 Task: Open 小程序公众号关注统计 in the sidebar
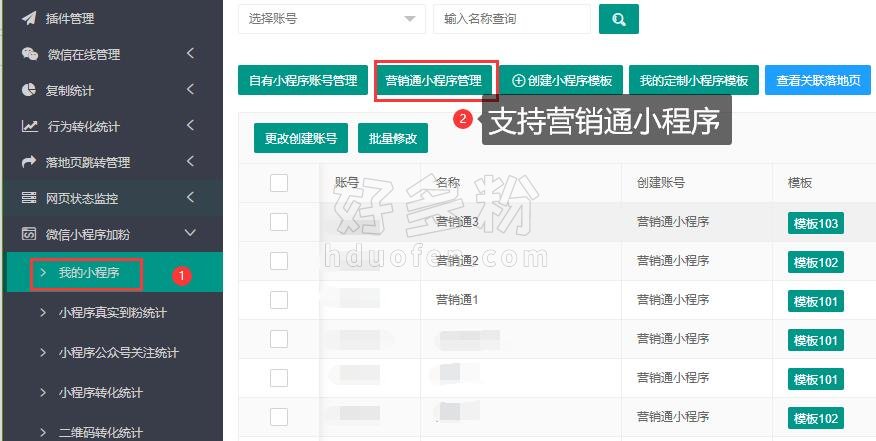click(118, 353)
